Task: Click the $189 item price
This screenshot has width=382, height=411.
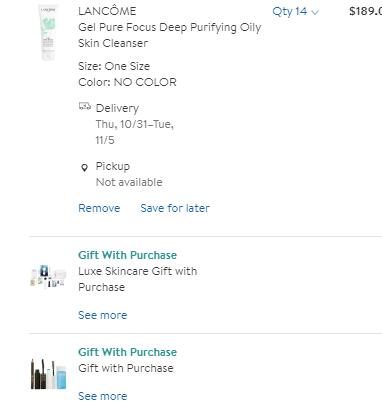Action: (x=365, y=11)
